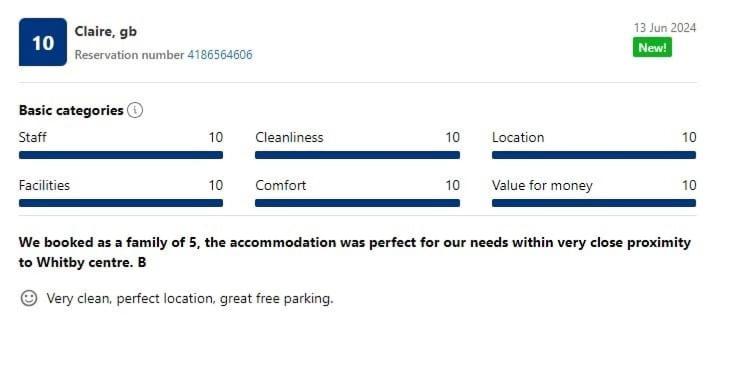Click reviewer name Claire, gb

pyautogui.click(x=106, y=32)
